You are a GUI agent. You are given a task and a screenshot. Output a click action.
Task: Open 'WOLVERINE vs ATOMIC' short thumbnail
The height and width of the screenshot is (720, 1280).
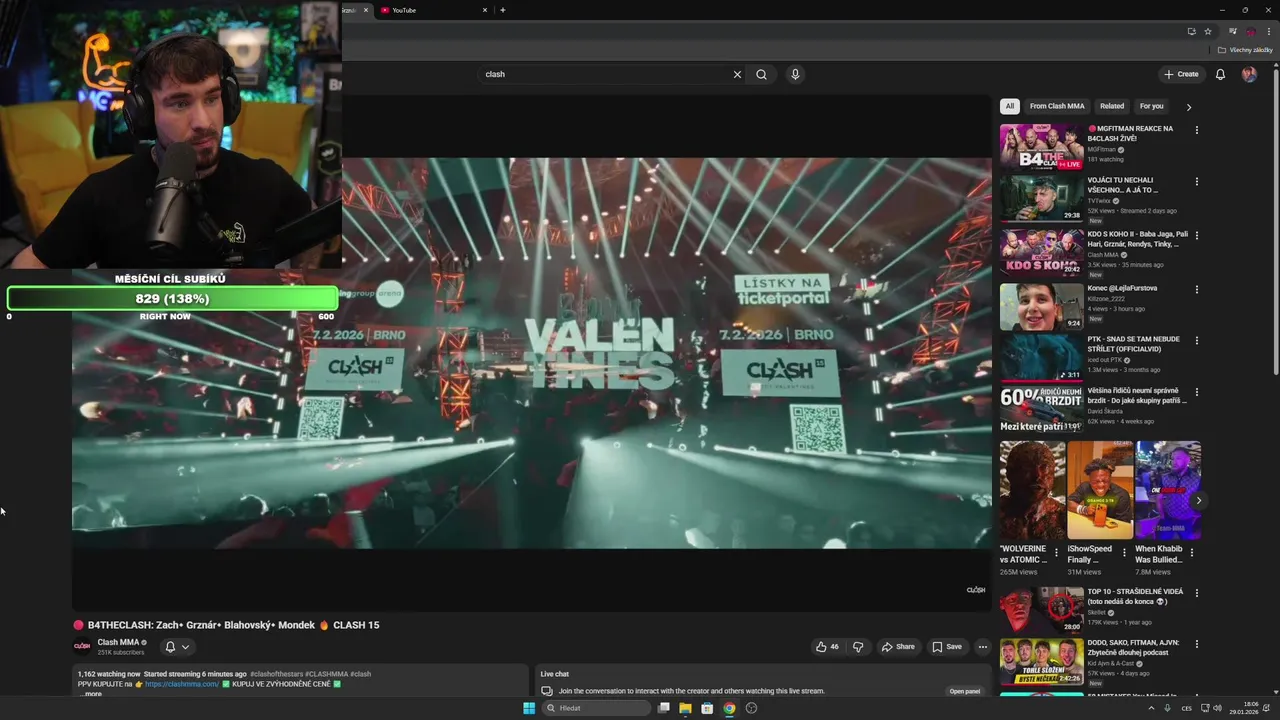(x=1033, y=490)
